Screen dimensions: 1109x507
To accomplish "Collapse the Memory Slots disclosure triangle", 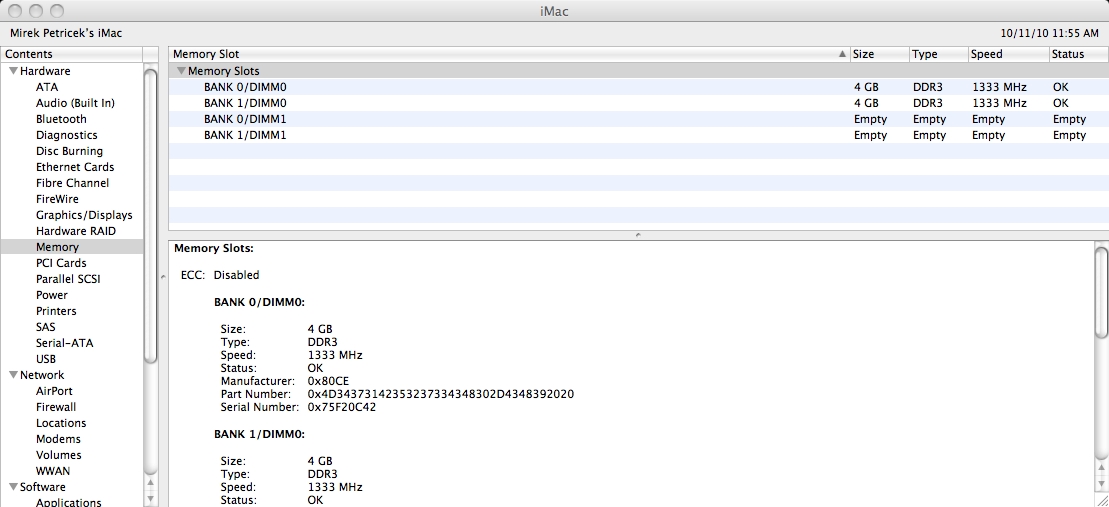I will pyautogui.click(x=181, y=71).
